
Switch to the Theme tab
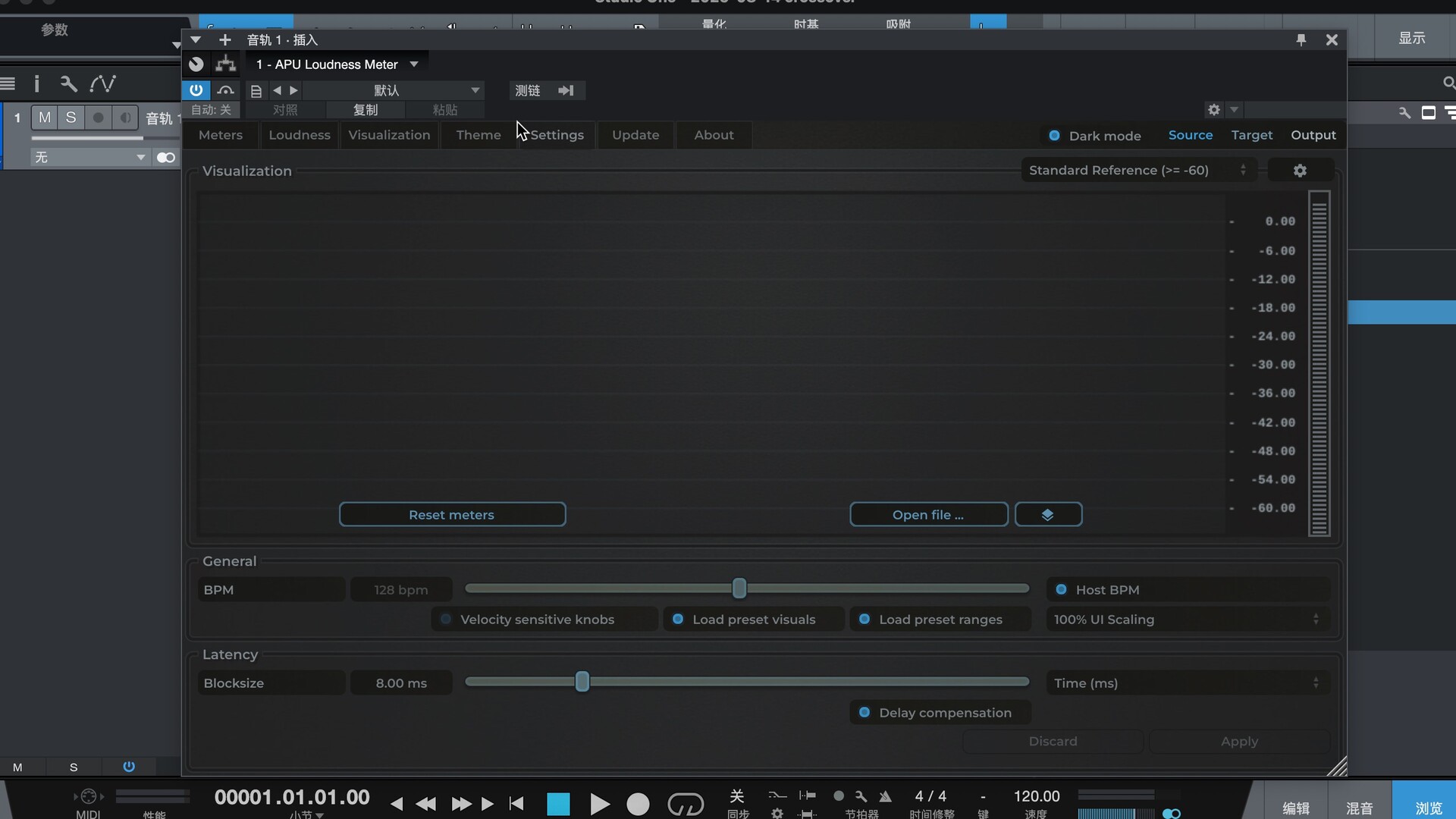(x=479, y=135)
